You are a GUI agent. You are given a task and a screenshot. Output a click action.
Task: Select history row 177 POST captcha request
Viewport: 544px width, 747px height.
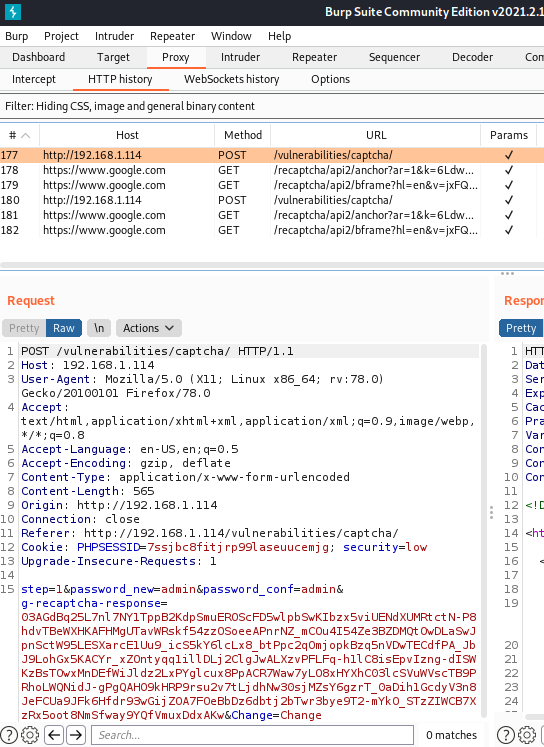point(272,155)
